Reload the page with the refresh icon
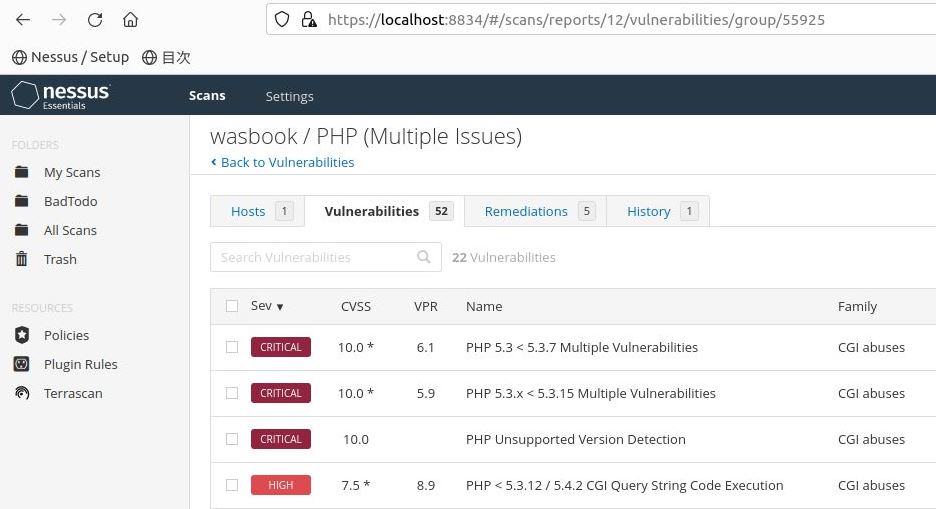The image size is (936, 509). (x=95, y=20)
